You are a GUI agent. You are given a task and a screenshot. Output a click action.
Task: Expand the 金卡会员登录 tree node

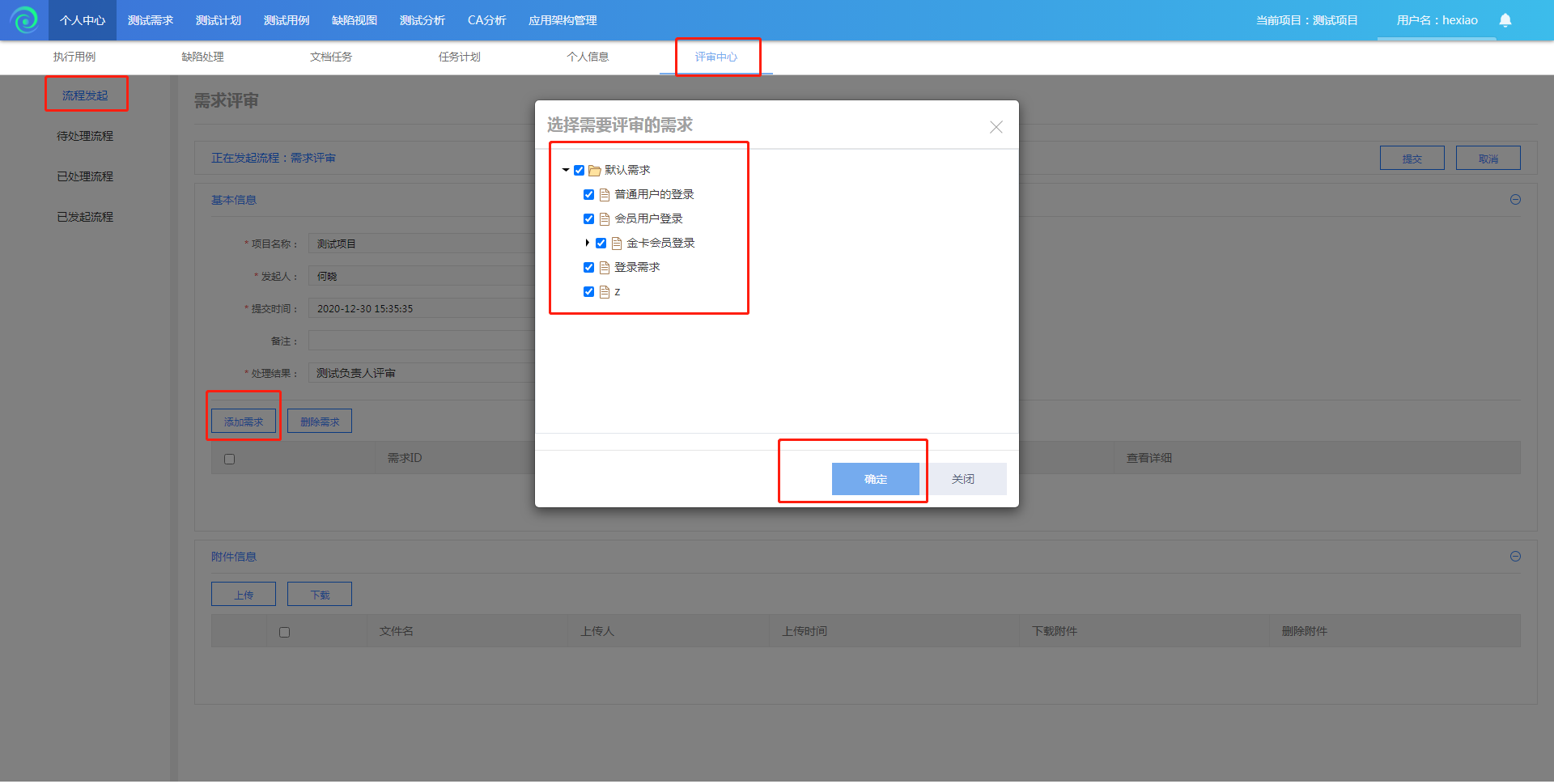click(587, 244)
